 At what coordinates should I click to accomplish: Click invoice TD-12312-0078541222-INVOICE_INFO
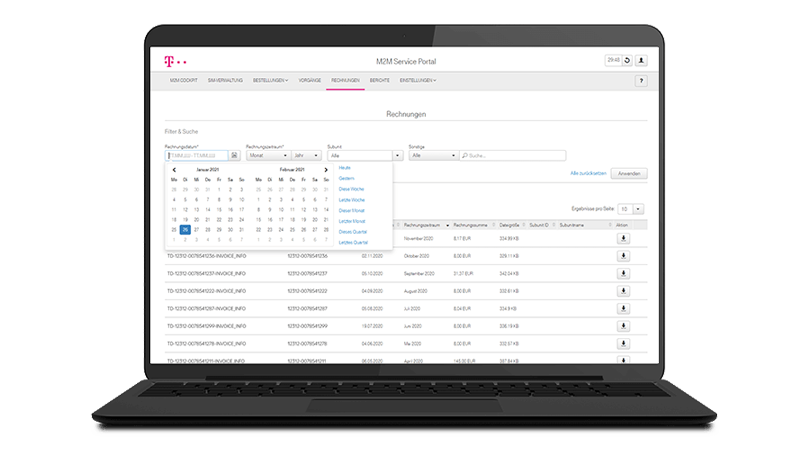(x=206, y=291)
